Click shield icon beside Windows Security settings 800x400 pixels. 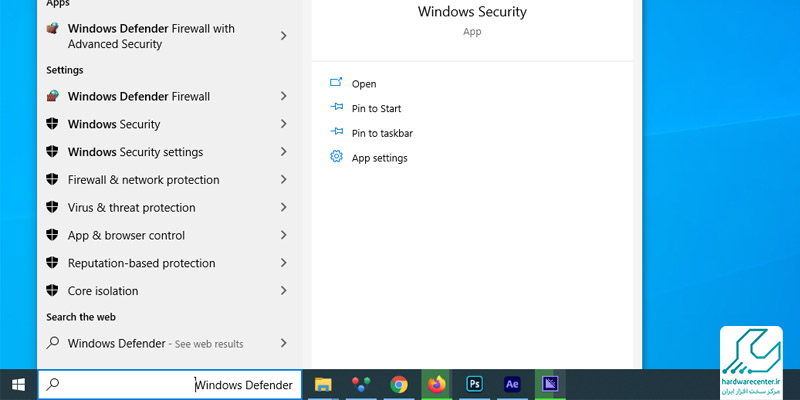point(52,152)
